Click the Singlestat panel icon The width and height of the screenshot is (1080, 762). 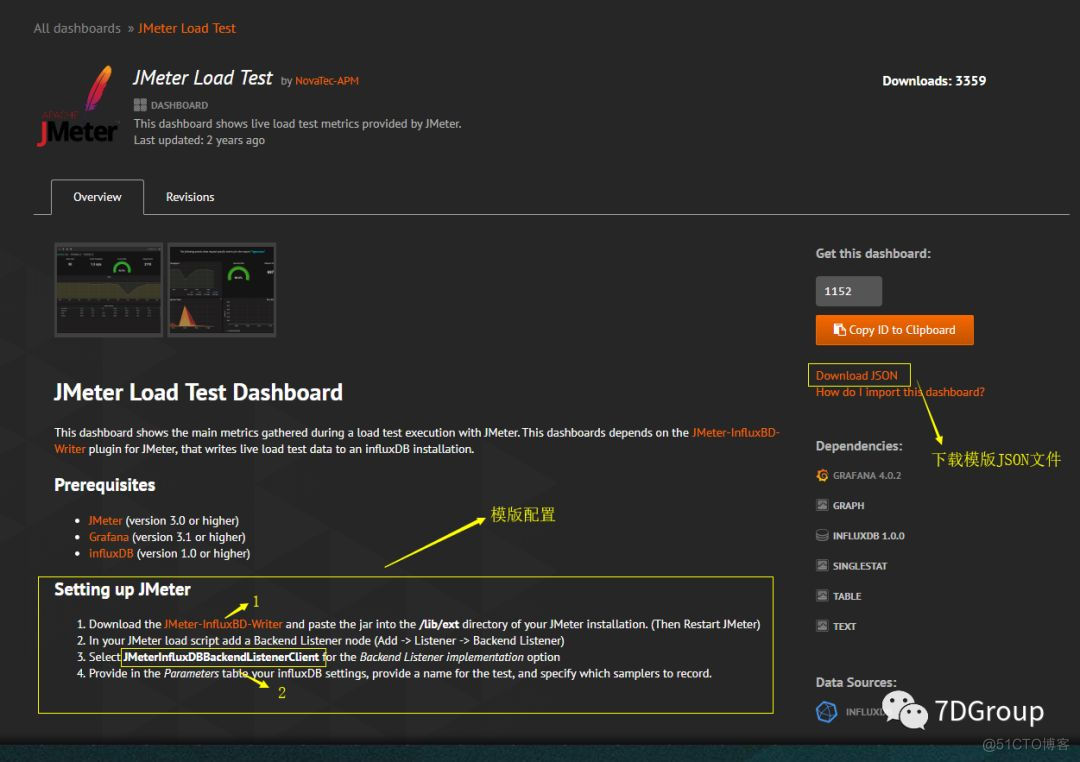click(x=822, y=566)
